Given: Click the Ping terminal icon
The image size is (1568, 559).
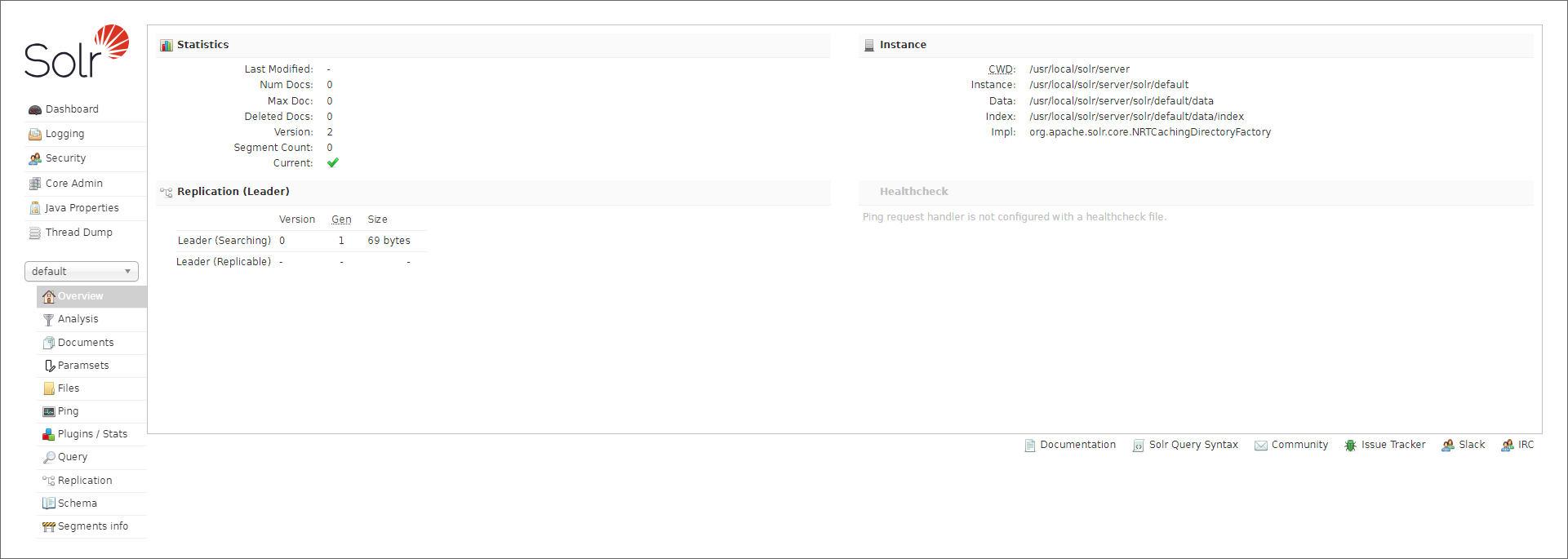Looking at the screenshot, I should tap(49, 411).
